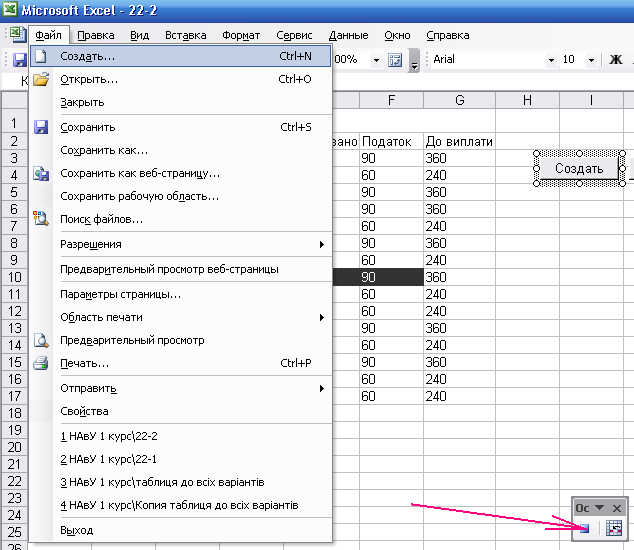Open the Окно menu
Screen dimensions: 634x550
[397, 35]
